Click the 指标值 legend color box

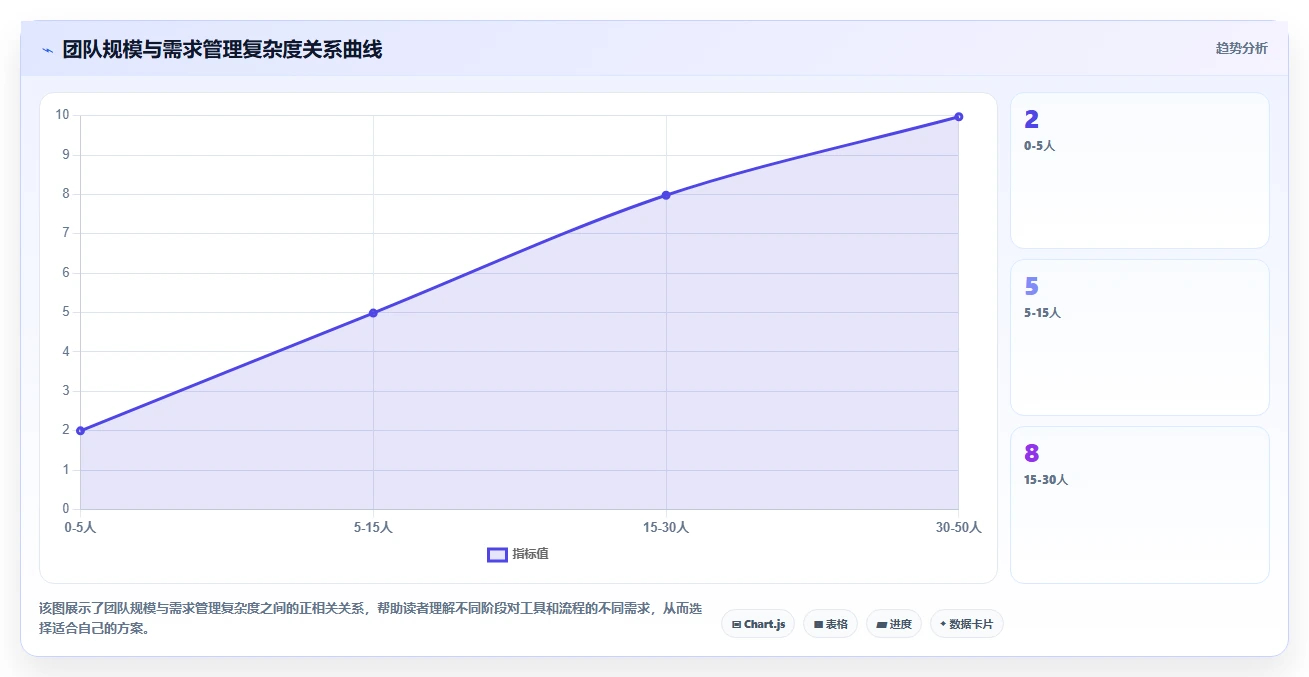pyautogui.click(x=497, y=555)
